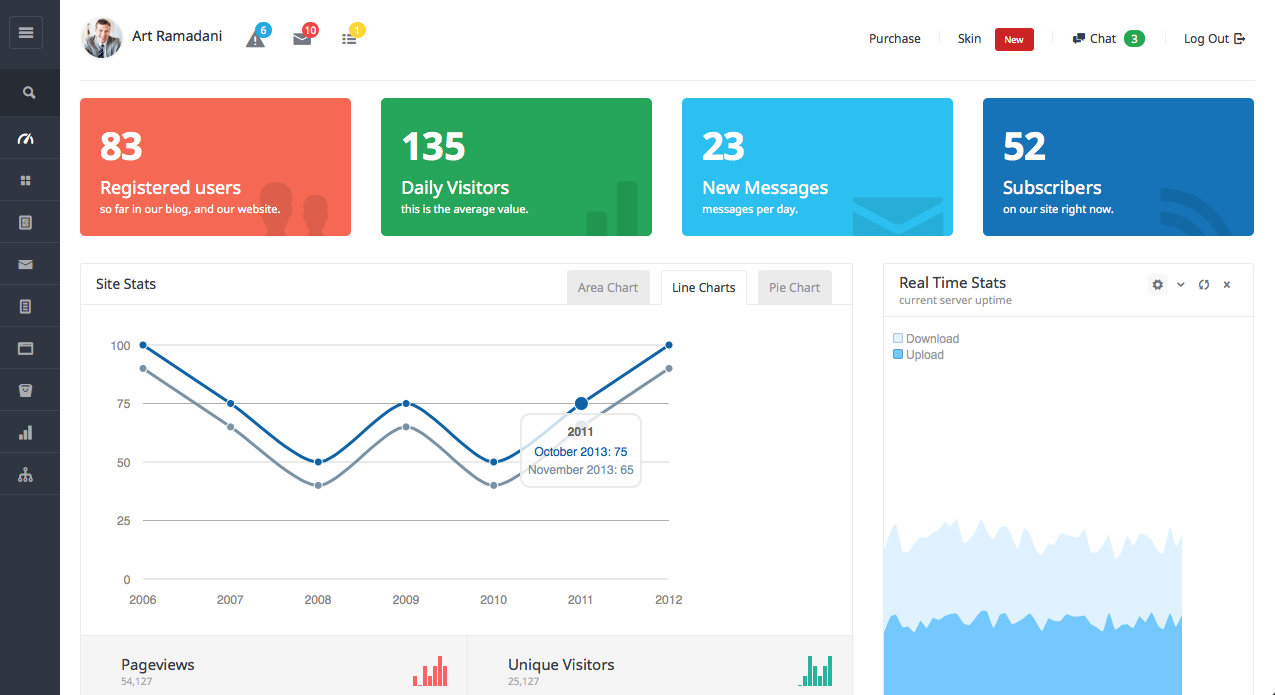Image resolution: width=1275 pixels, height=695 pixels.
Task: Open the Subscribers stat card
Action: click(x=1118, y=167)
